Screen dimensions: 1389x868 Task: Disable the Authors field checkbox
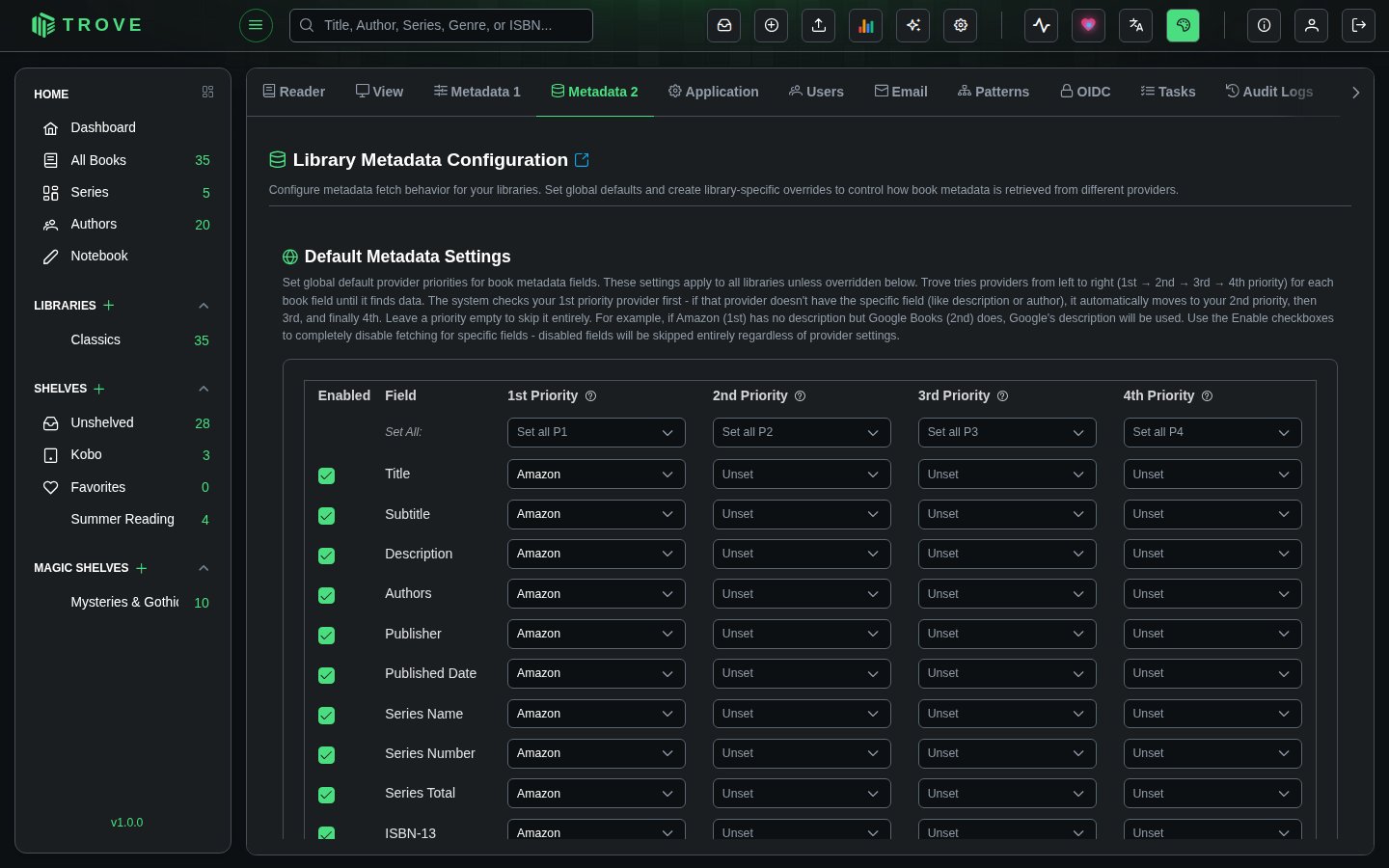coord(327,595)
